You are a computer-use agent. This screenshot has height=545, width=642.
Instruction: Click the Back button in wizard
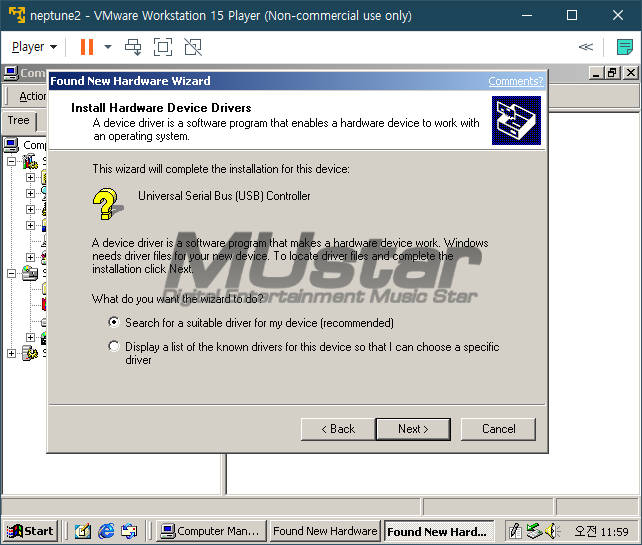coord(338,429)
